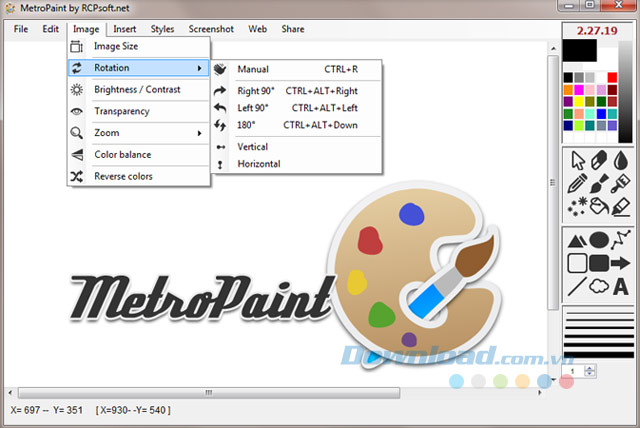Pick the magenta color swatch
Viewport: 640px width, 428px height.
coord(579,89)
